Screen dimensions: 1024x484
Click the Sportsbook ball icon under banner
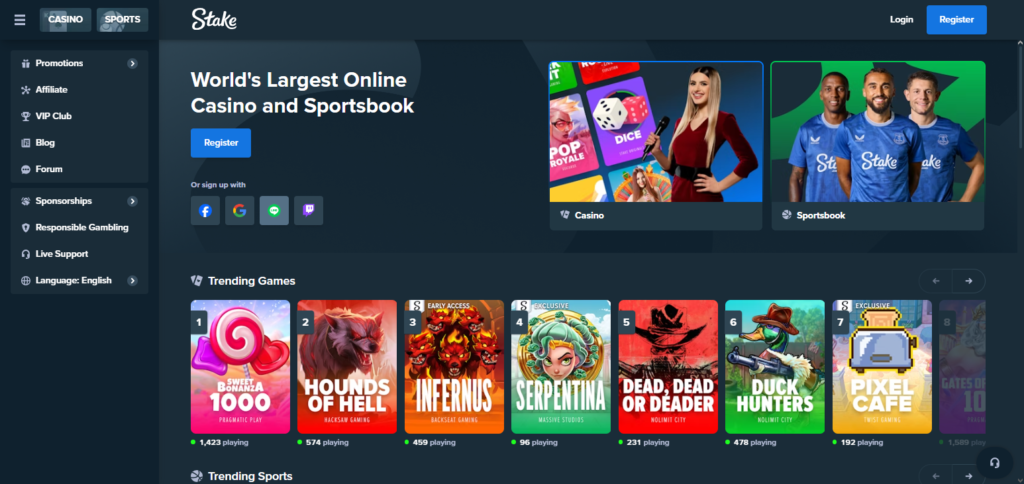click(786, 215)
